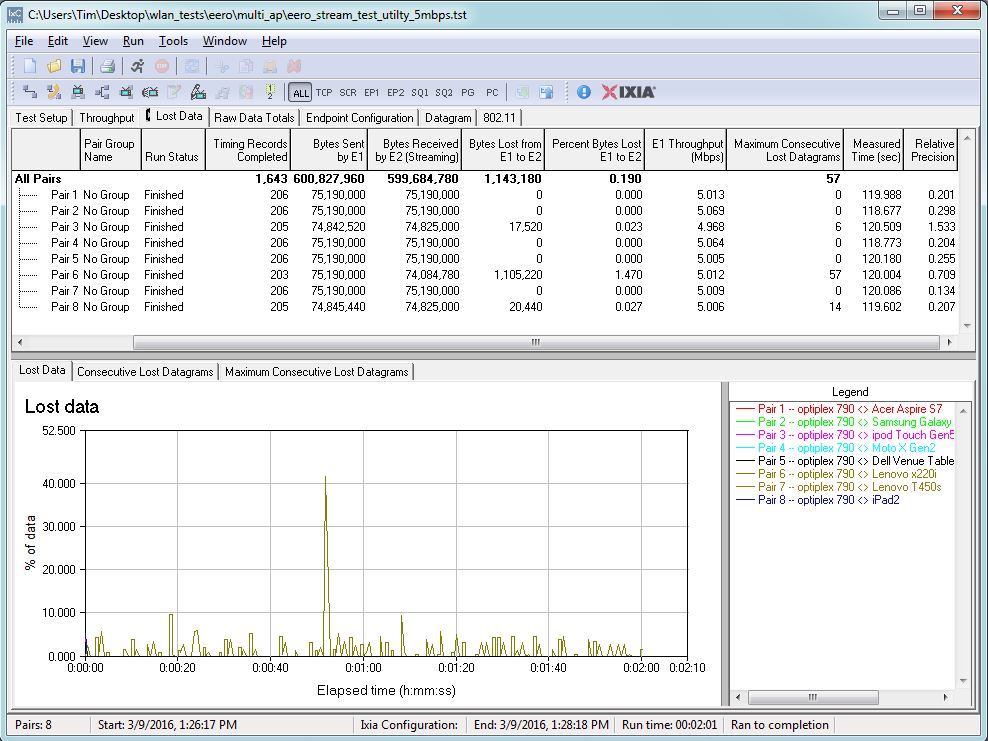
Task: Select the All Pairs summary row
Action: click(485, 179)
